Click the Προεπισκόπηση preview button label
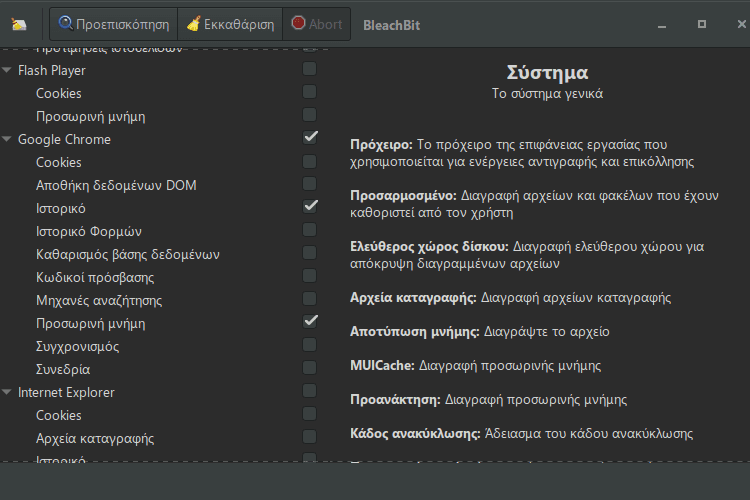This screenshot has height=500, width=750. (x=122, y=24)
